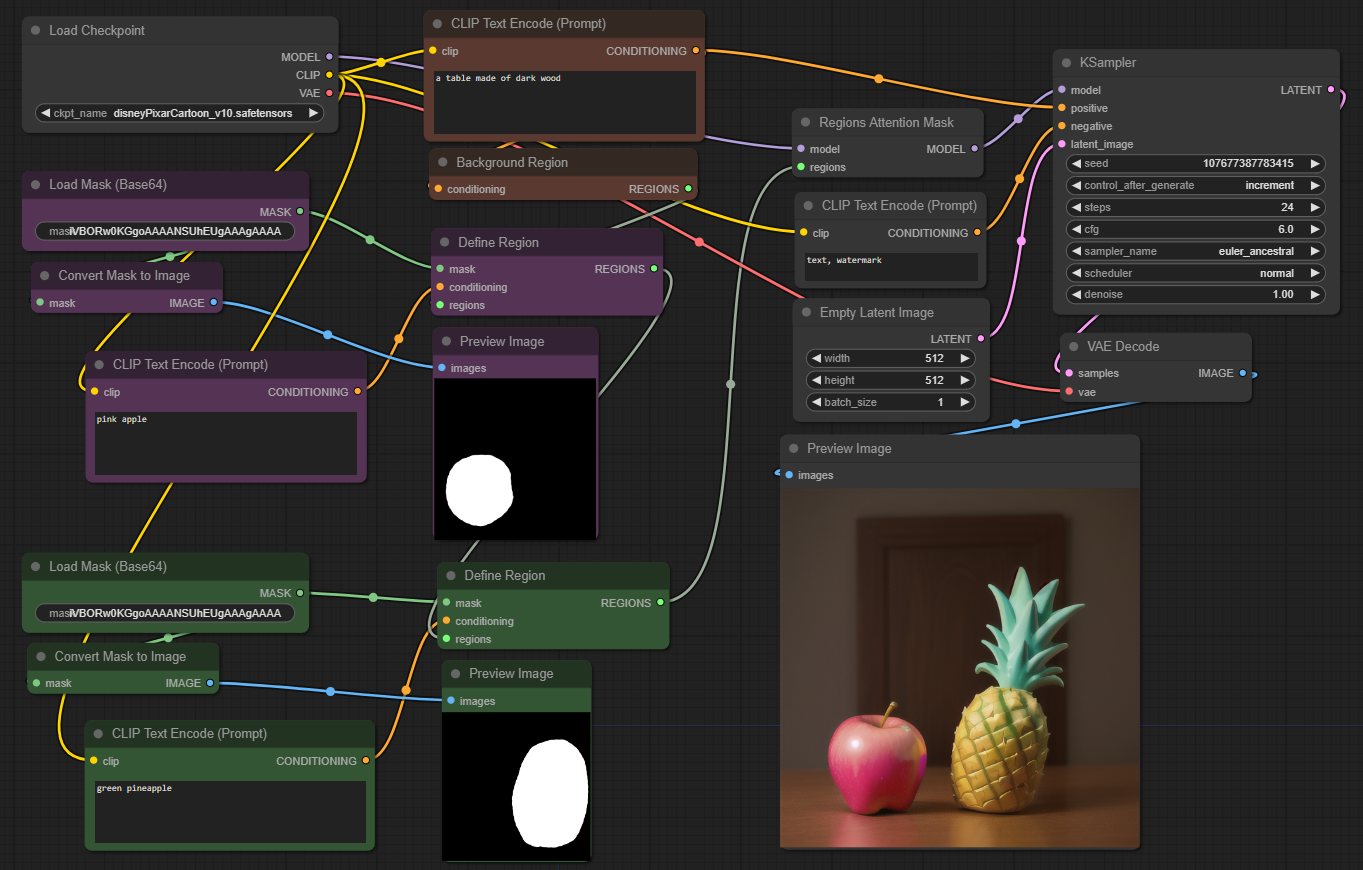Collapse the Regions Attention Mask node

(806, 122)
